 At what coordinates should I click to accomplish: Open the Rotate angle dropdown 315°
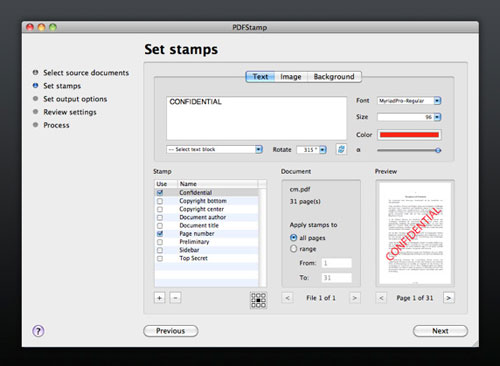pos(311,150)
